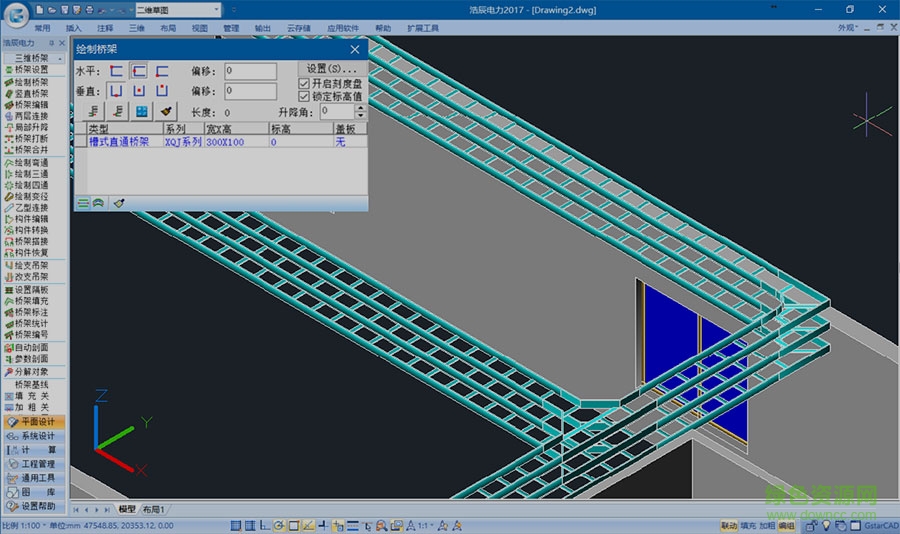Open the 视图 ribbon tab
The width and height of the screenshot is (900, 534).
click(x=200, y=29)
